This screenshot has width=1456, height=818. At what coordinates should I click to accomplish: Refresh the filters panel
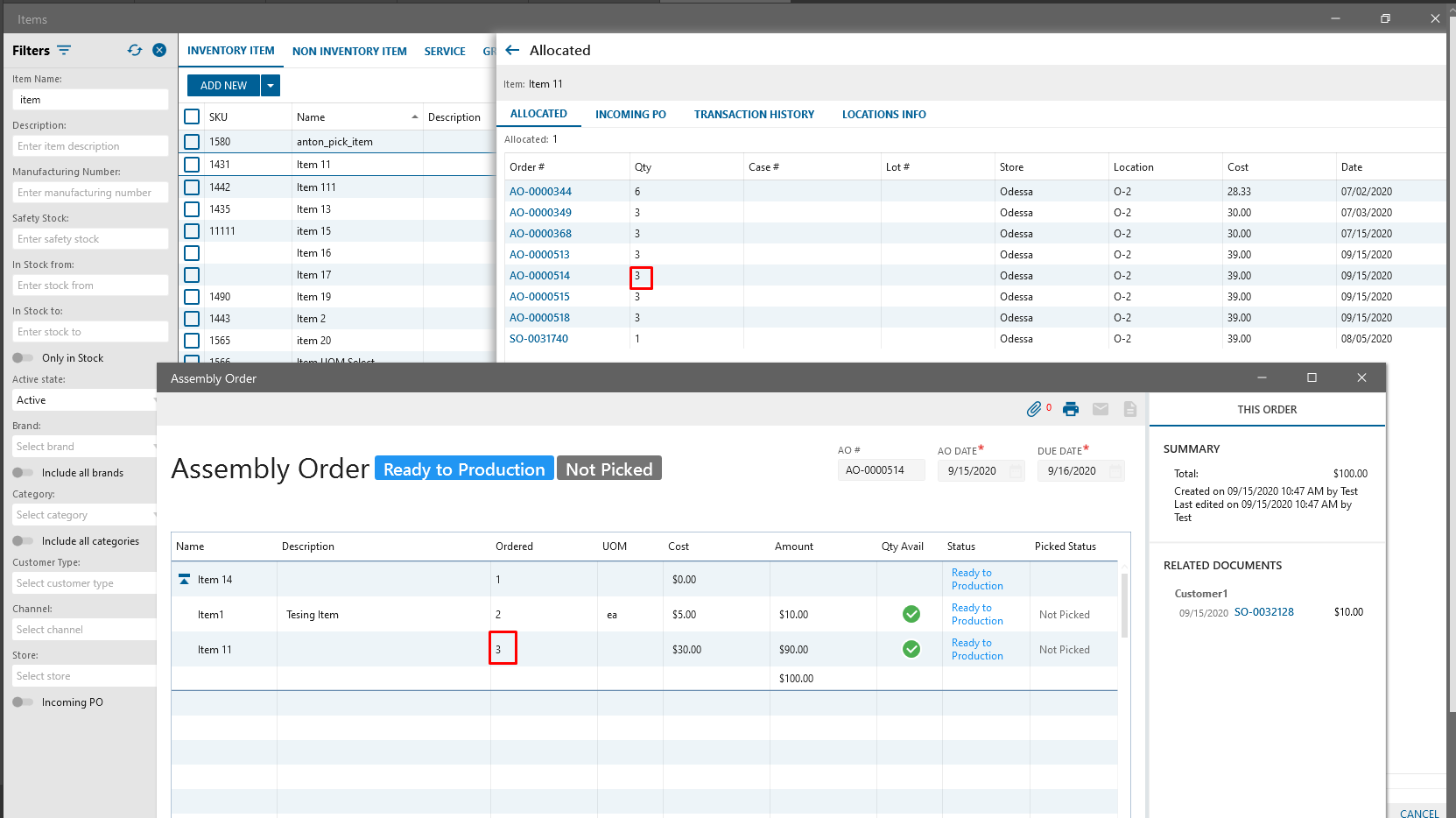point(135,51)
